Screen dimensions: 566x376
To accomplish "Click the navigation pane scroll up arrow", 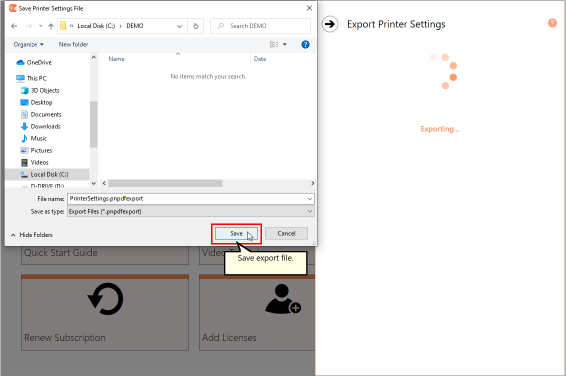I will coord(93,57).
